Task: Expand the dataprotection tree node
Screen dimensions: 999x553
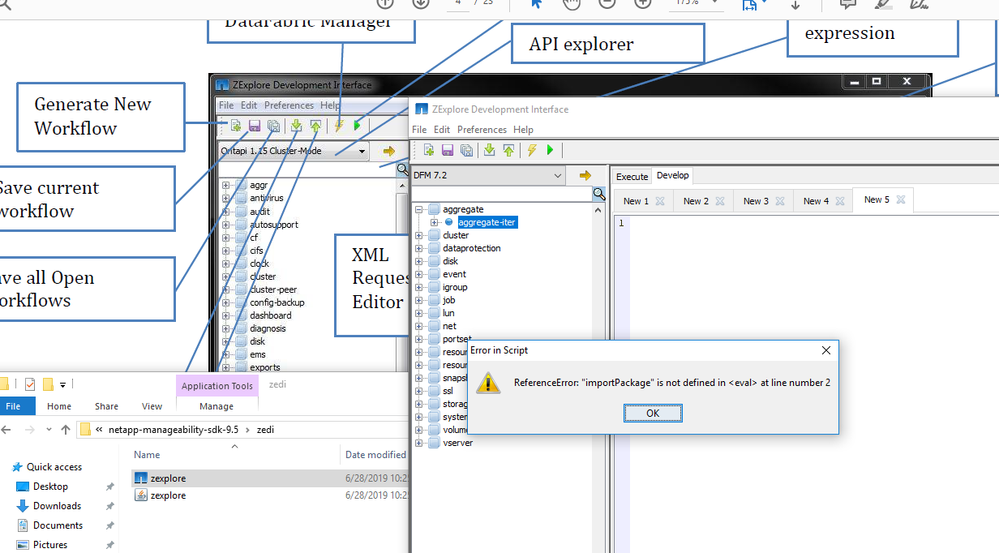Action: (x=419, y=248)
